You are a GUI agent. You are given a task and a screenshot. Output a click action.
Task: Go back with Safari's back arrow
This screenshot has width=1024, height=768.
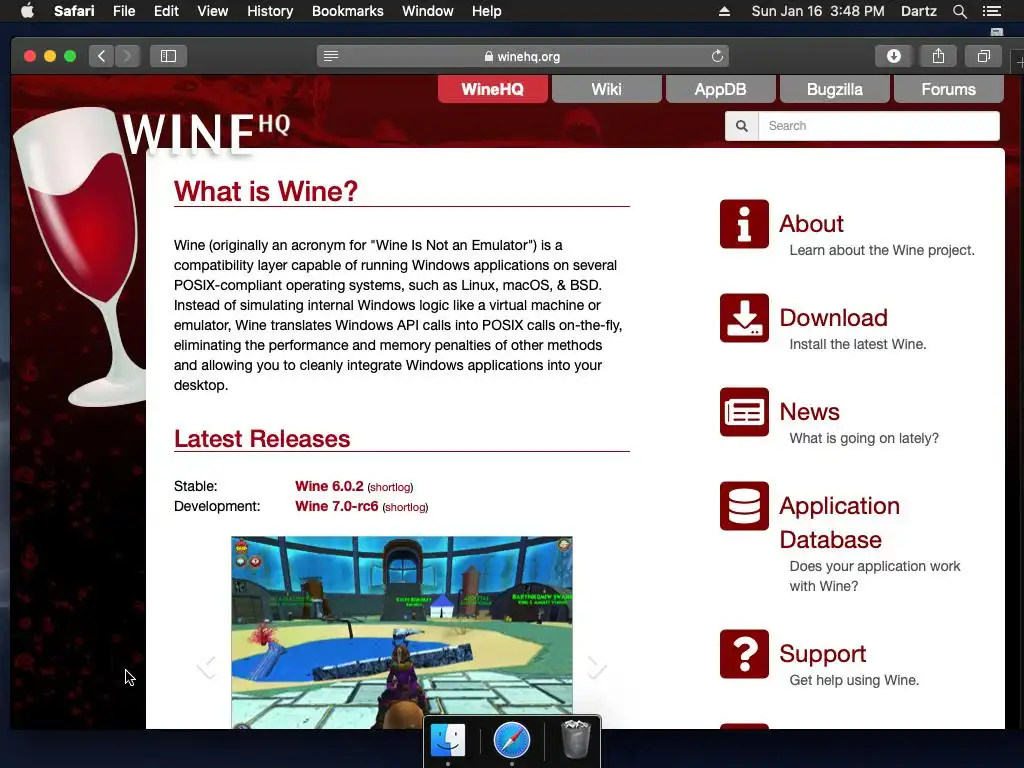point(101,56)
